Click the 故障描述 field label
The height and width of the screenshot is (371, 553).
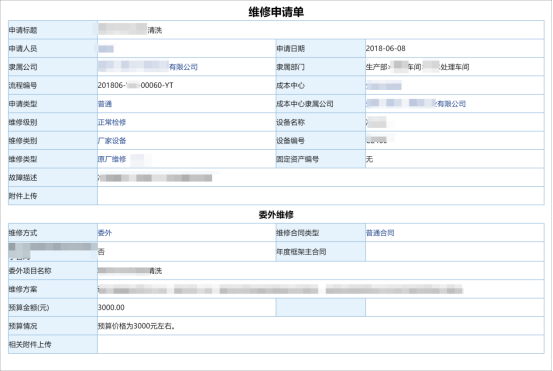(23, 177)
